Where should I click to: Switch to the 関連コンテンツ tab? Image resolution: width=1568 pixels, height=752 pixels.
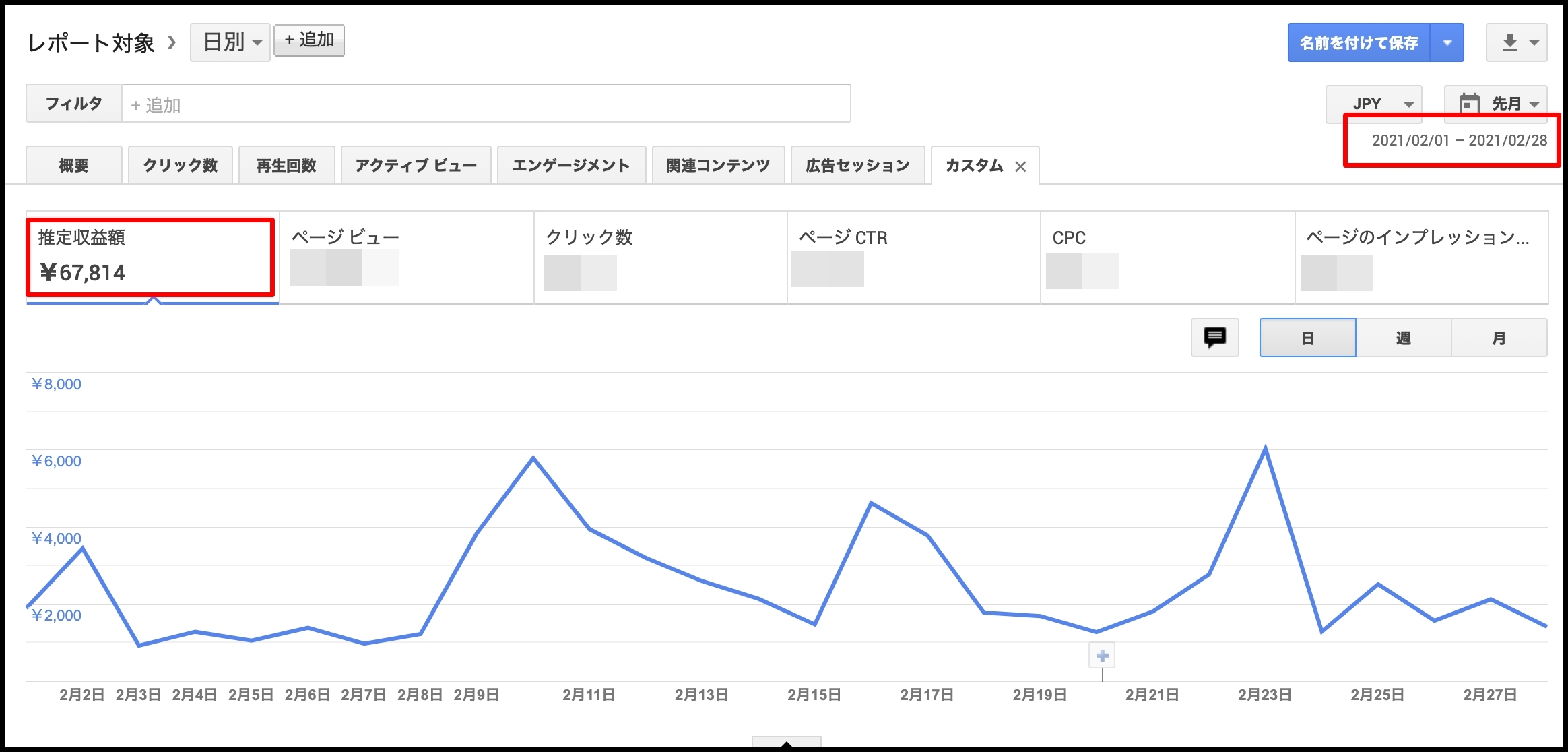pyautogui.click(x=719, y=165)
